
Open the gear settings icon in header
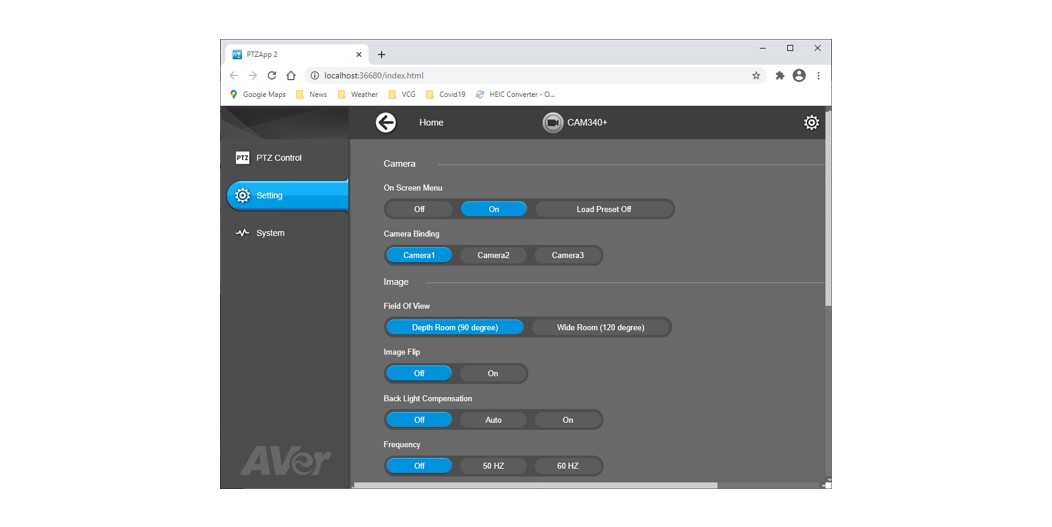pos(811,122)
